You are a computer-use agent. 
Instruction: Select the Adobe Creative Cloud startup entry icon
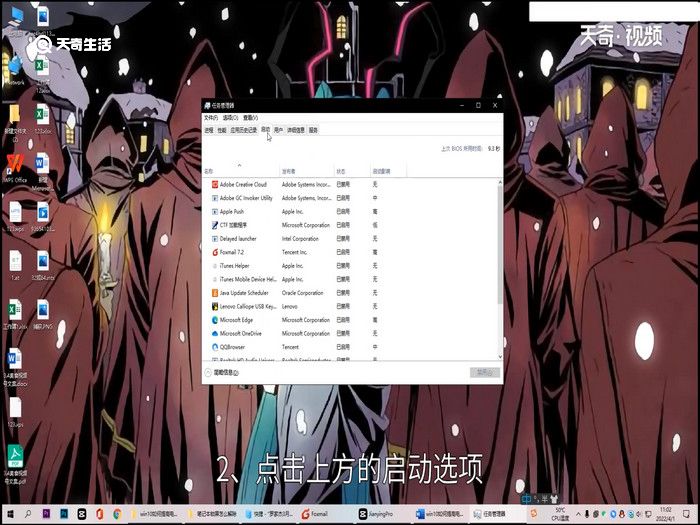(215, 184)
